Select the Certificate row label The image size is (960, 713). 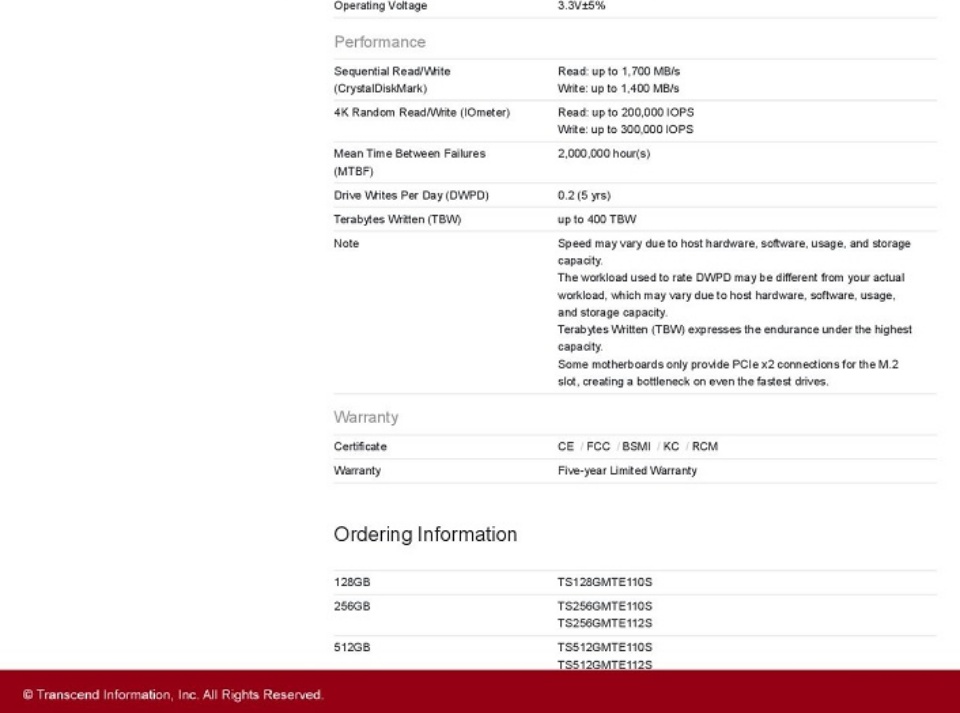coord(360,447)
